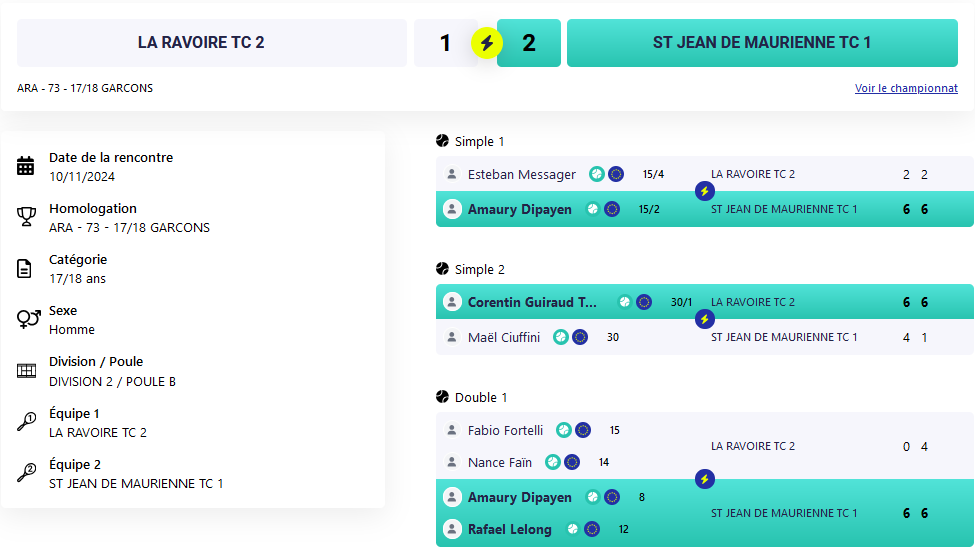Viewport: 975px width, 549px height.
Task: Click the lightning badge in Simple 2
Action: tap(705, 320)
